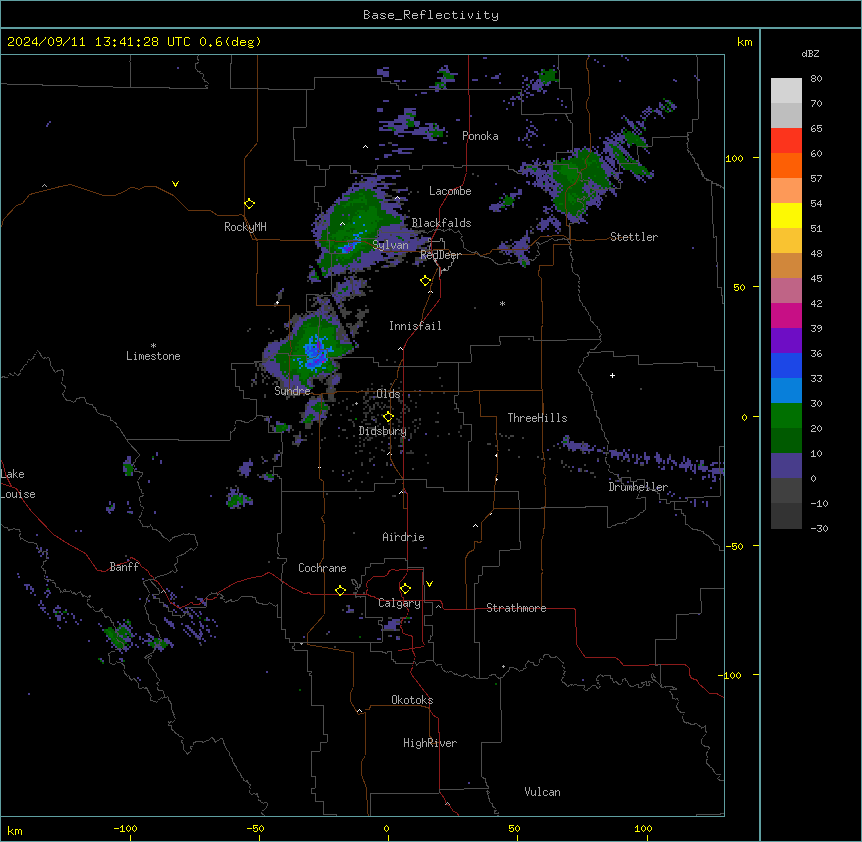The width and height of the screenshot is (862, 842).
Task: Click the RockyMH label
Action: pyautogui.click(x=245, y=227)
